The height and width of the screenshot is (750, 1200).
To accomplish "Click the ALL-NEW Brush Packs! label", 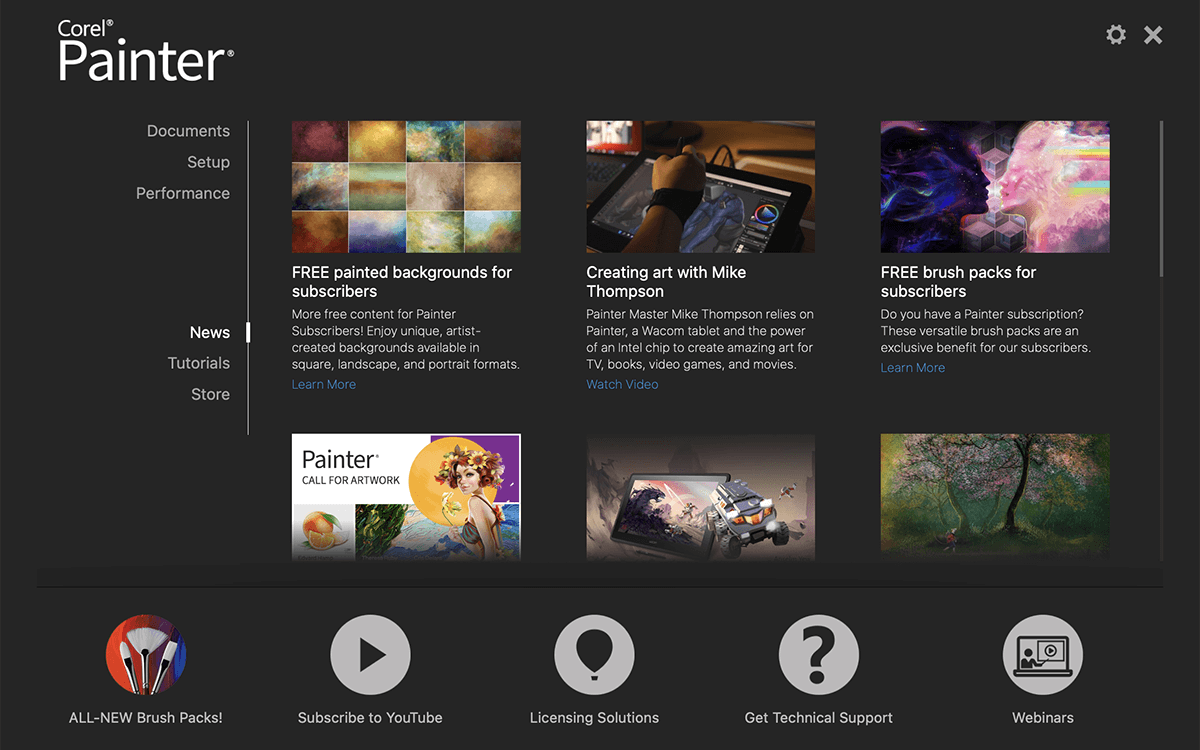I will [x=146, y=717].
